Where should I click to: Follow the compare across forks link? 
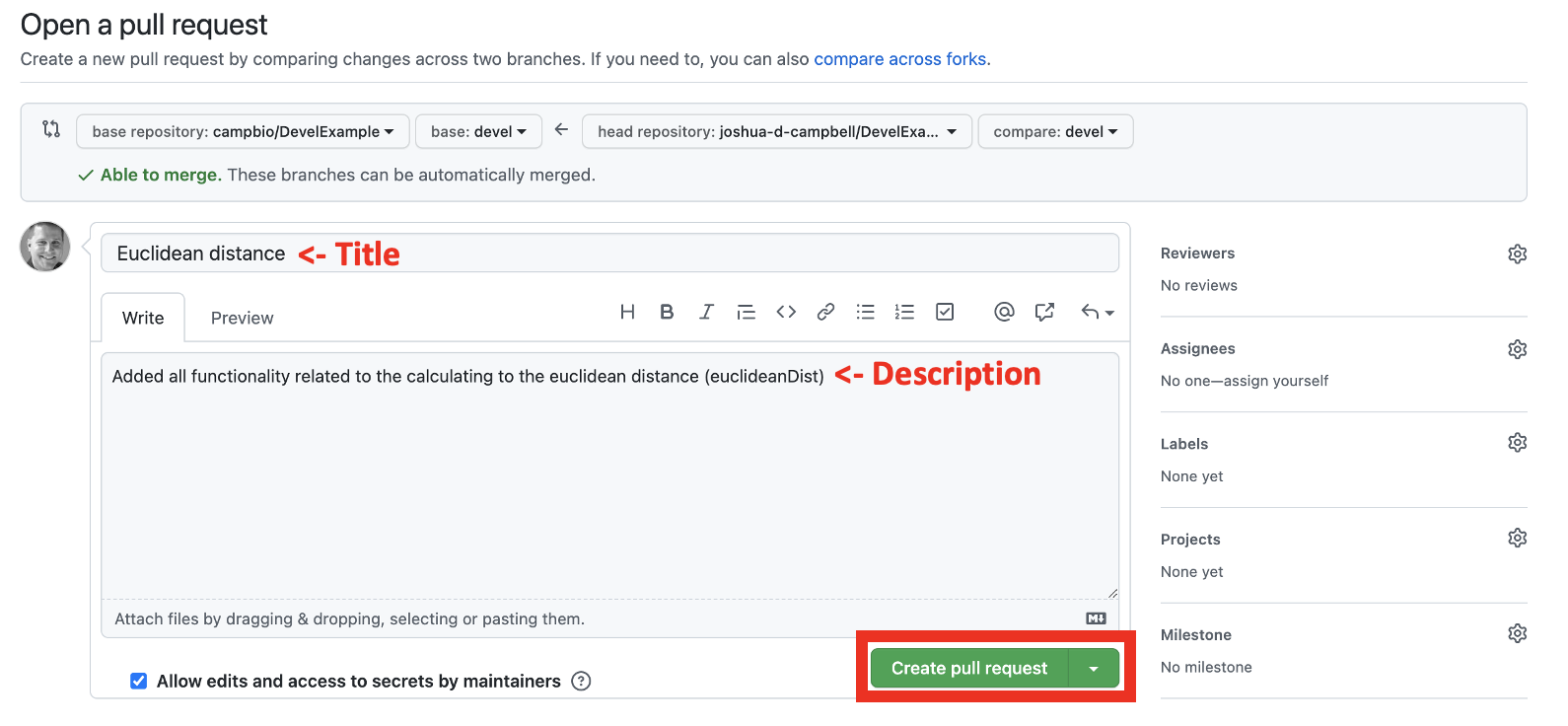pyautogui.click(x=902, y=59)
